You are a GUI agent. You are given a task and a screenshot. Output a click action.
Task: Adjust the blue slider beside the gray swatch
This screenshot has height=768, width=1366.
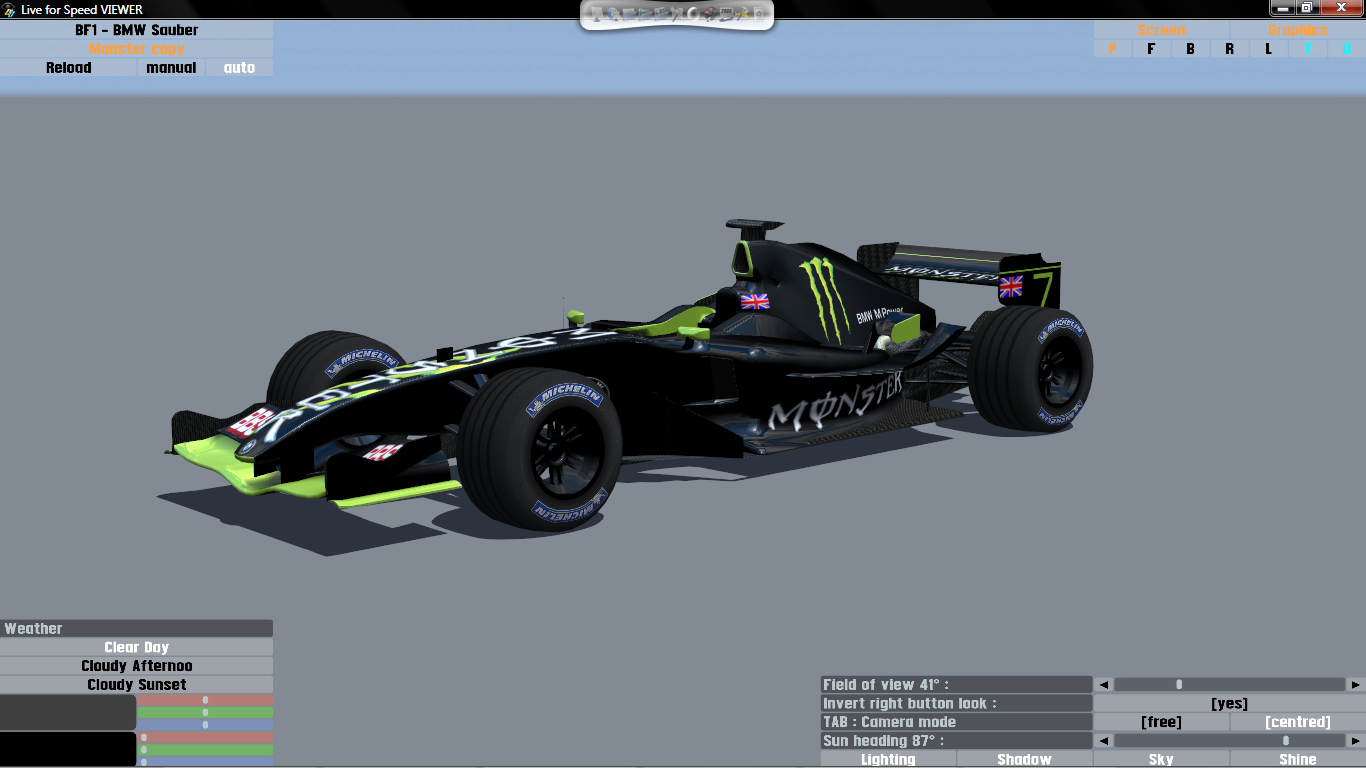pos(205,724)
